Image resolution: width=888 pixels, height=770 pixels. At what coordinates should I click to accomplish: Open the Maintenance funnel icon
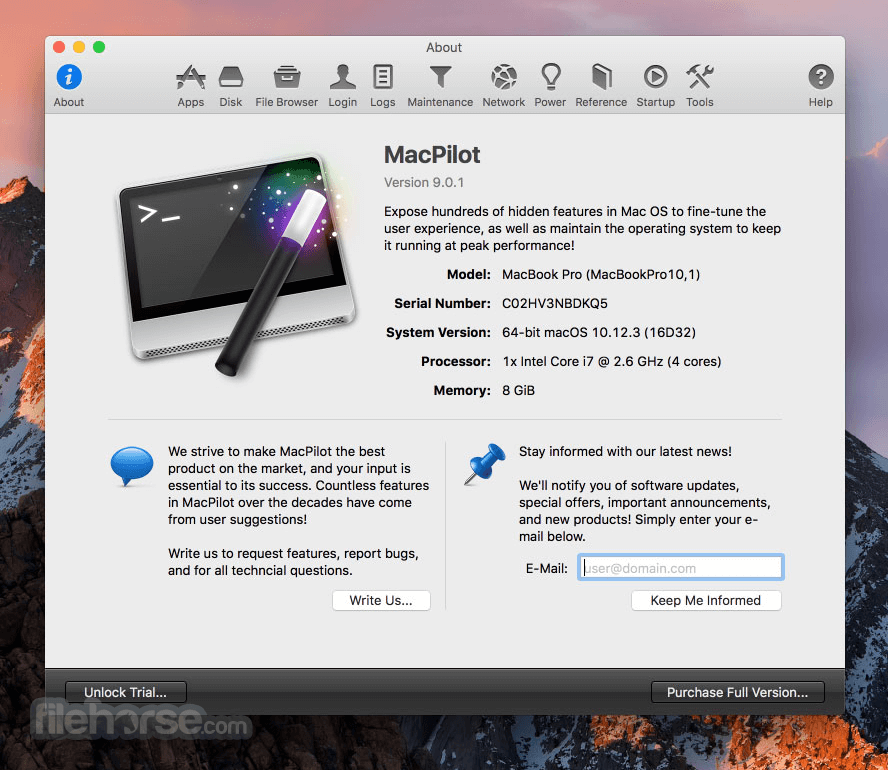(x=440, y=78)
